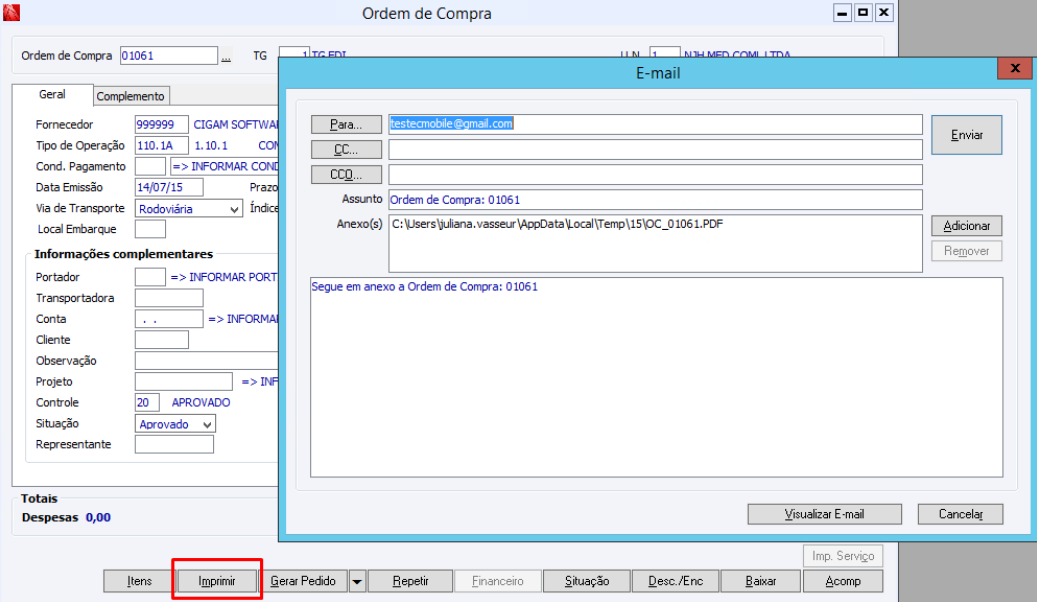Open lookup ellipsis beside Ordem de Compra
The image size is (1037, 602).
click(226, 57)
